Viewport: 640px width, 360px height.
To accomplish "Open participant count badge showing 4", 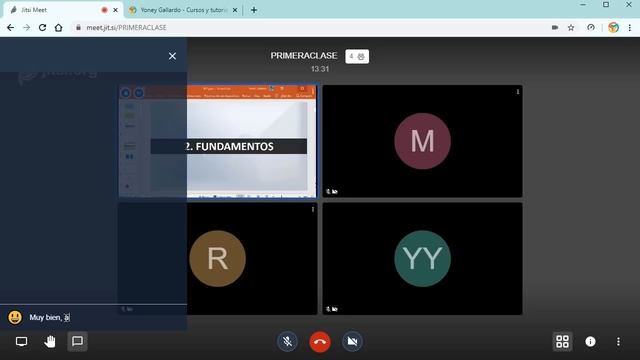I will [x=357, y=56].
